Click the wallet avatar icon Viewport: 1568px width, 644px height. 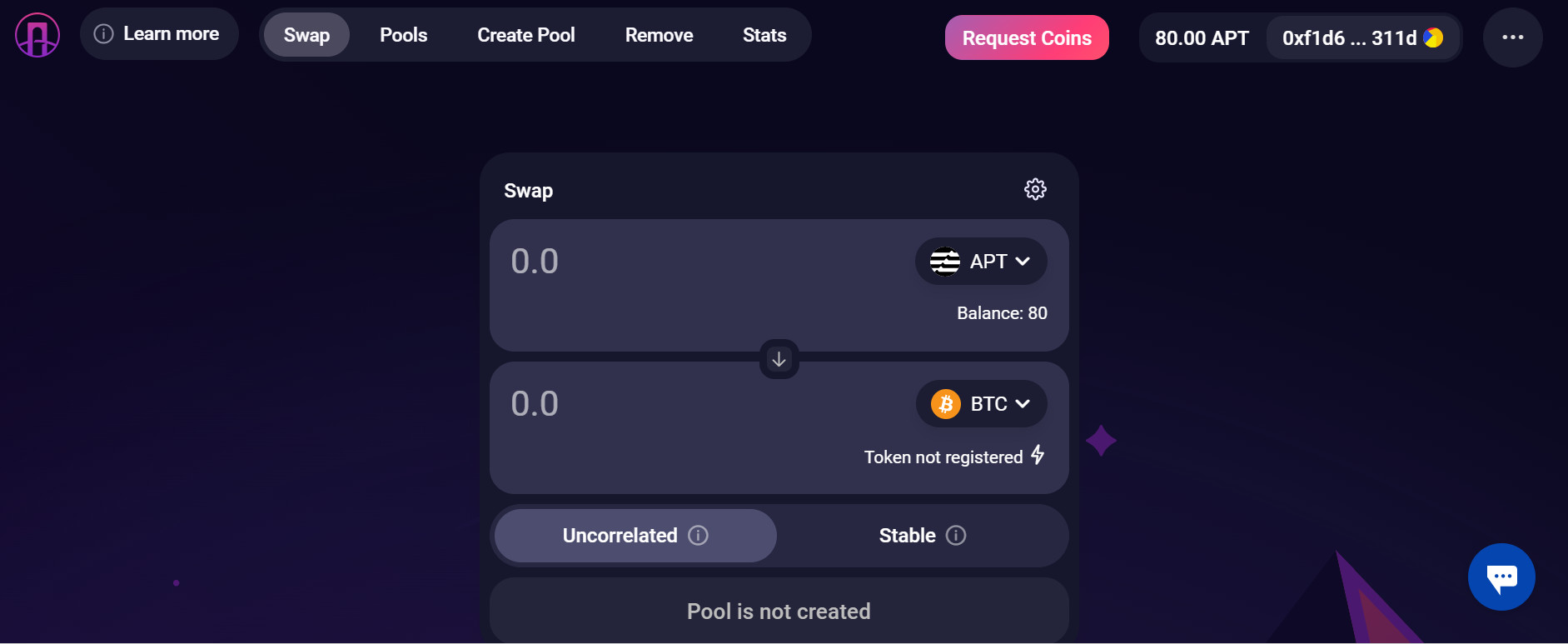1433,37
